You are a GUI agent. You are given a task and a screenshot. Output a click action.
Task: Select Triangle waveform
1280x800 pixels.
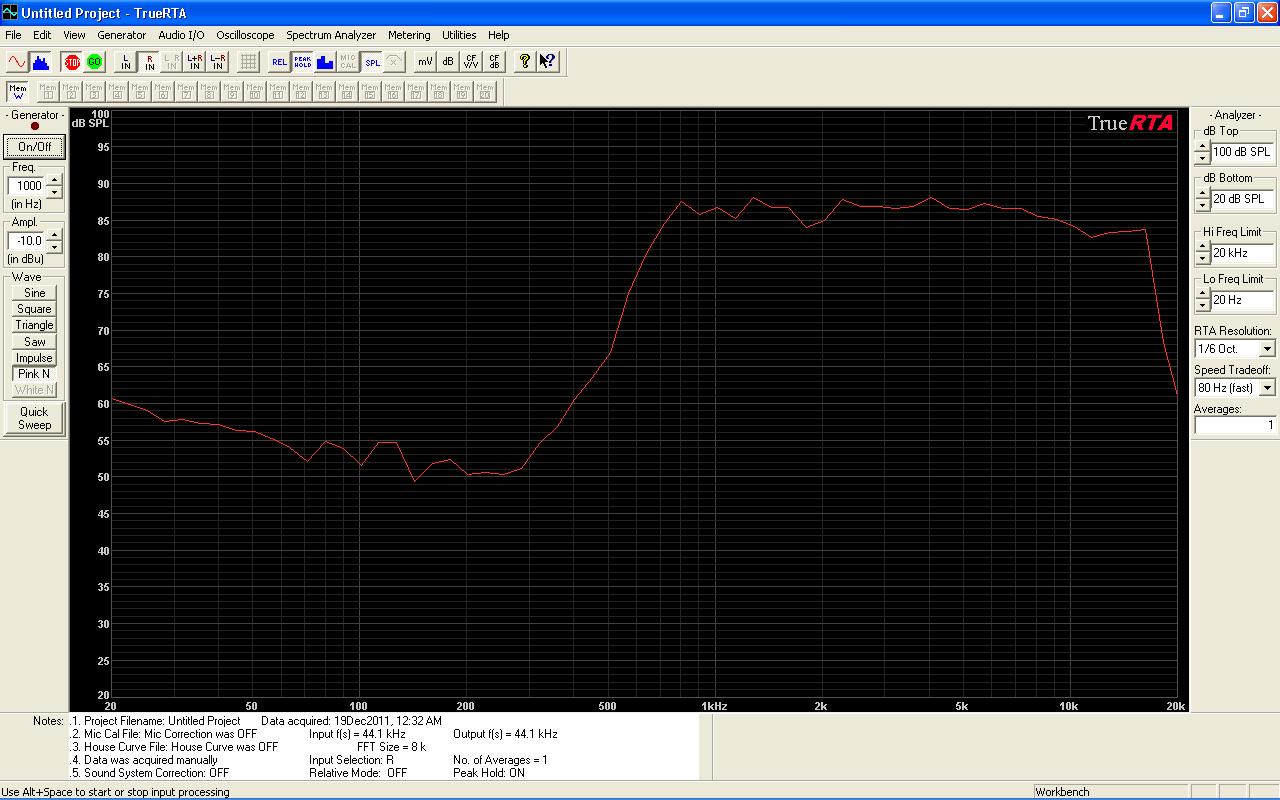pyautogui.click(x=34, y=325)
